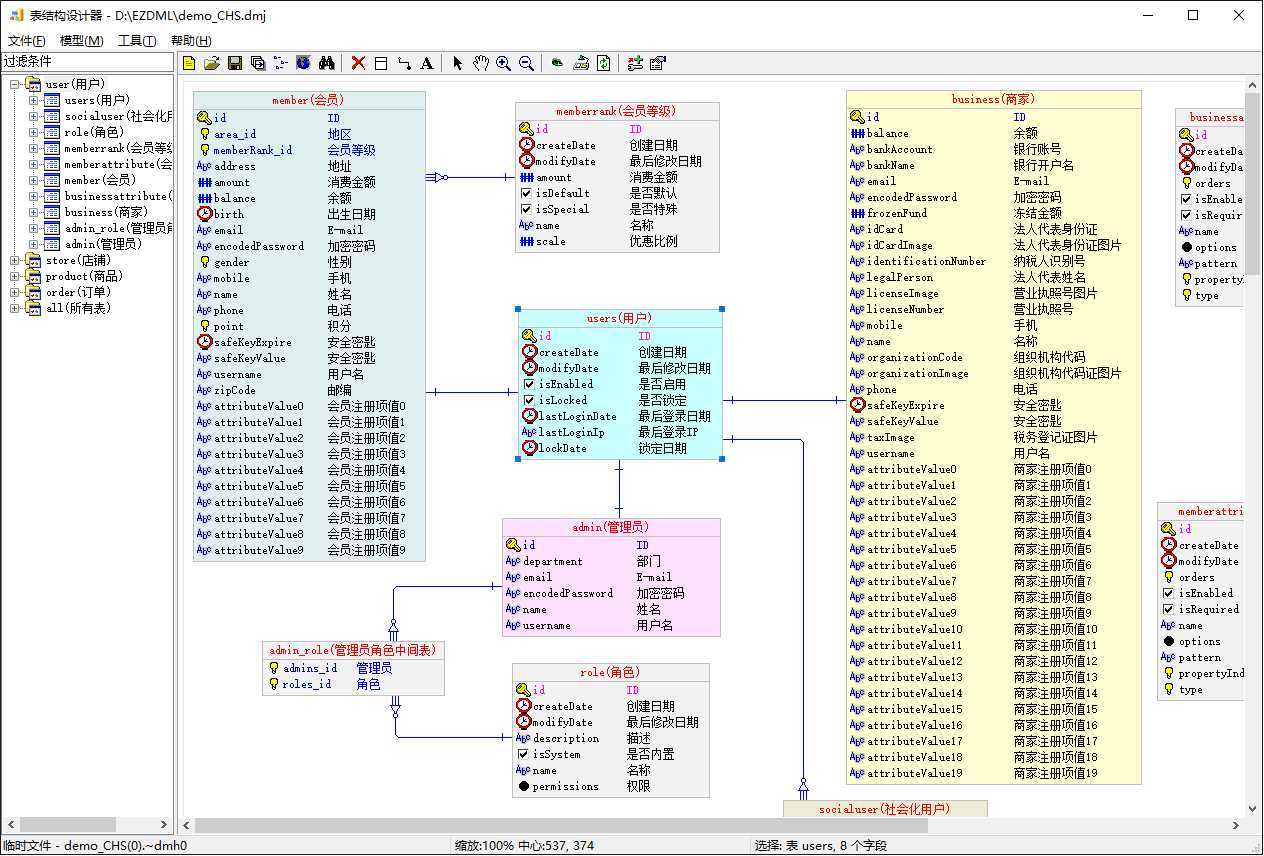
Task: Click clock icon beside birth in member table
Action: (205, 214)
